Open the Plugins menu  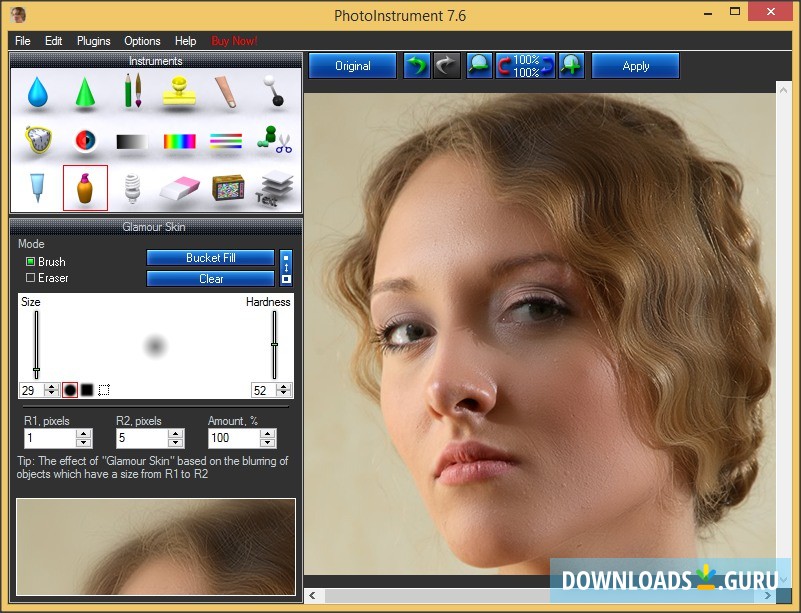point(93,41)
